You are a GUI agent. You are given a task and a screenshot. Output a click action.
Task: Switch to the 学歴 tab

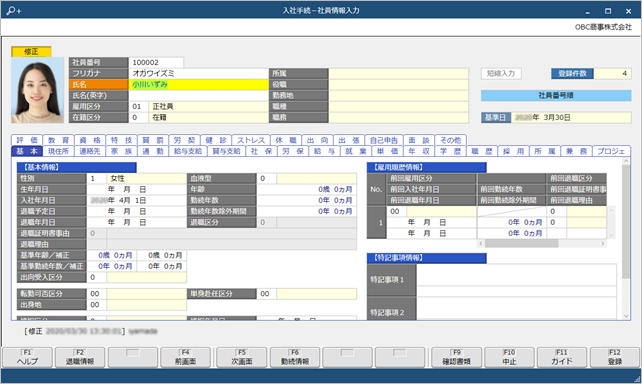coord(449,151)
